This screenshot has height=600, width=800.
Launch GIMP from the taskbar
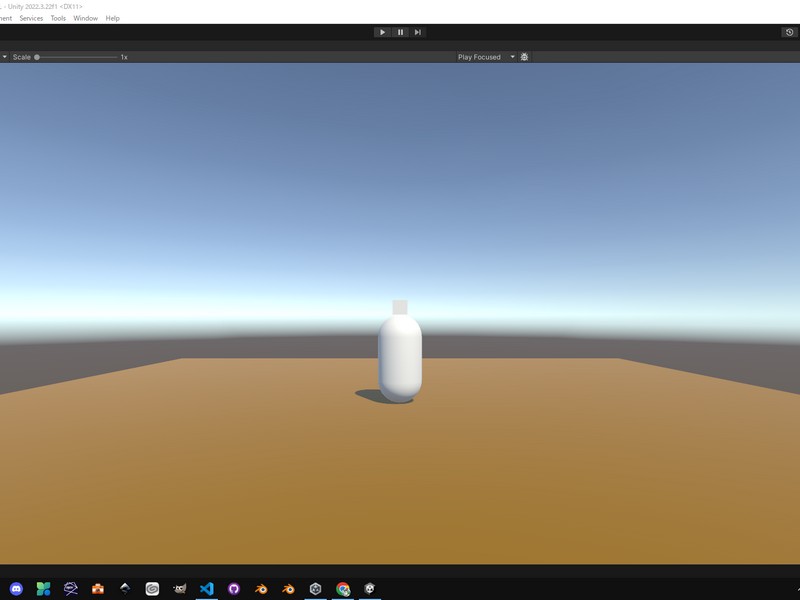point(180,589)
